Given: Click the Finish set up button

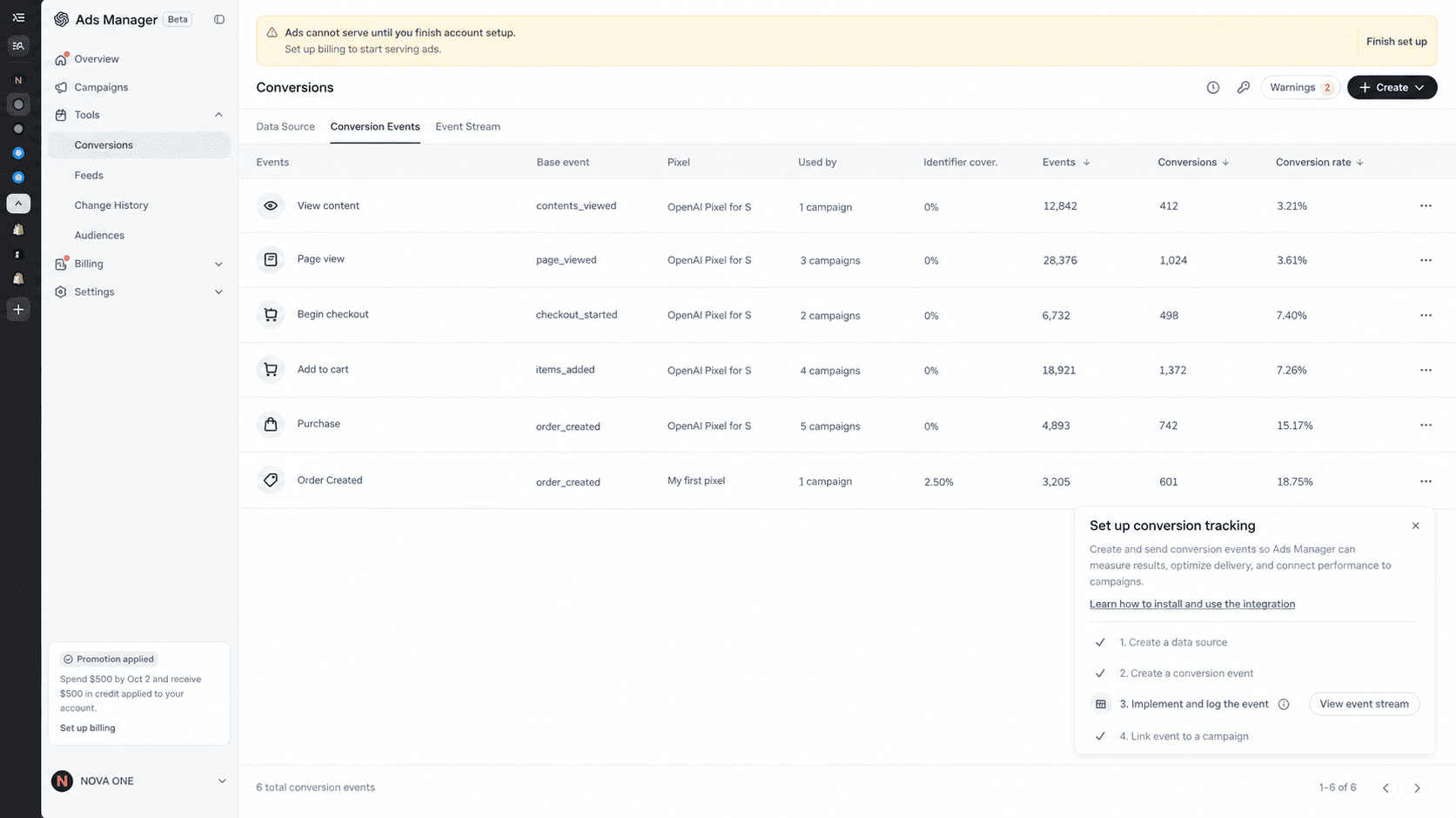Looking at the screenshot, I should (x=1396, y=41).
